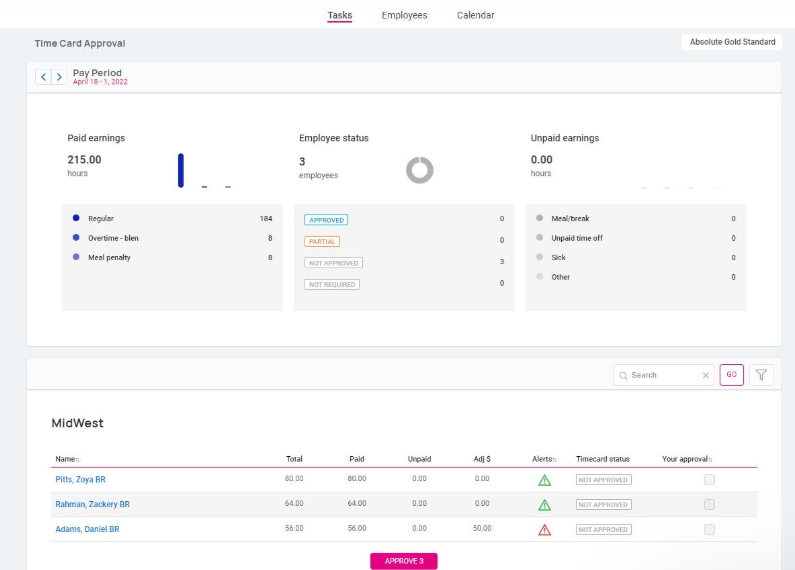Check approval box for Rahman, Zackery BR
The width and height of the screenshot is (795, 570).
(x=709, y=504)
